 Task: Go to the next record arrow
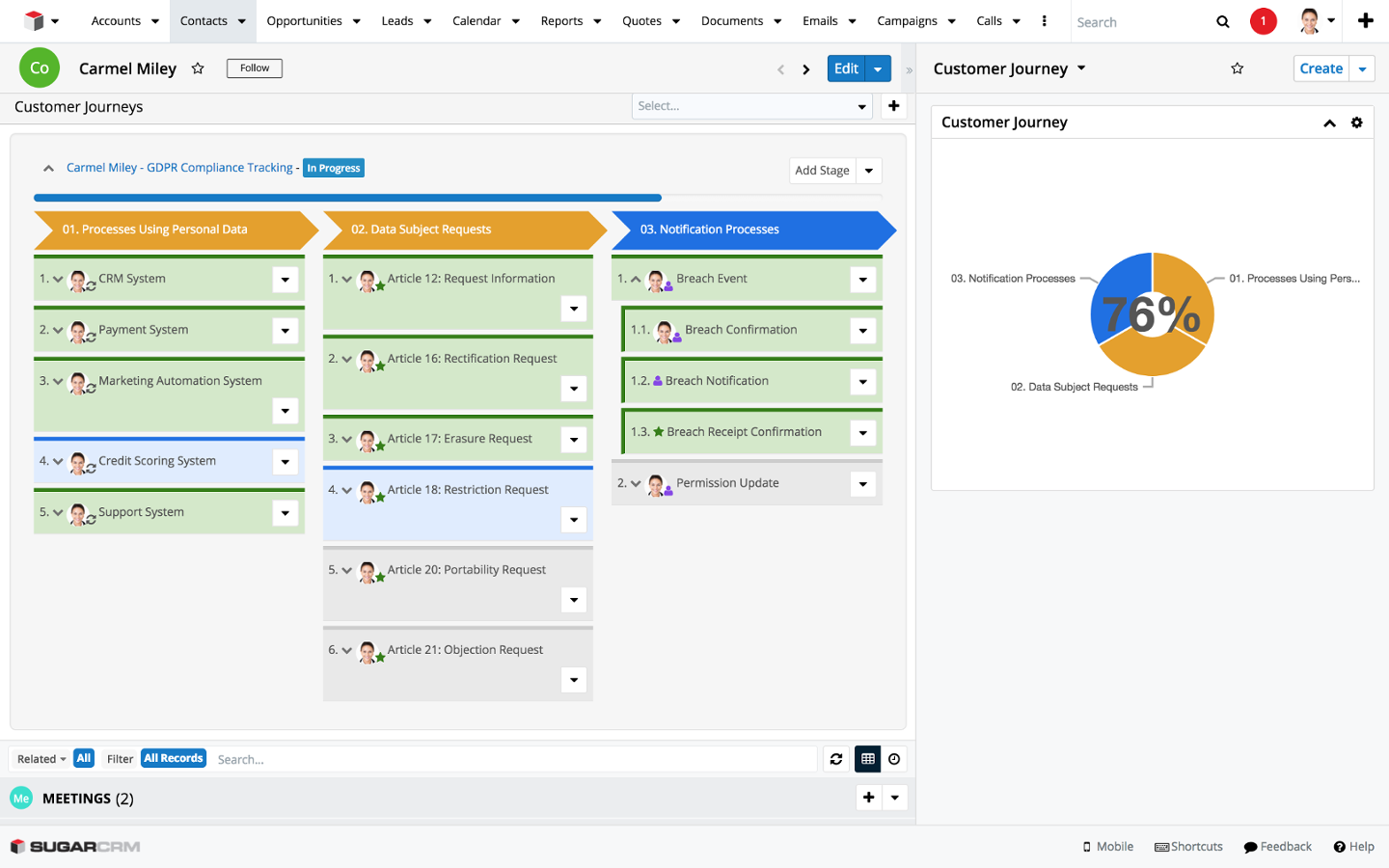(806, 69)
